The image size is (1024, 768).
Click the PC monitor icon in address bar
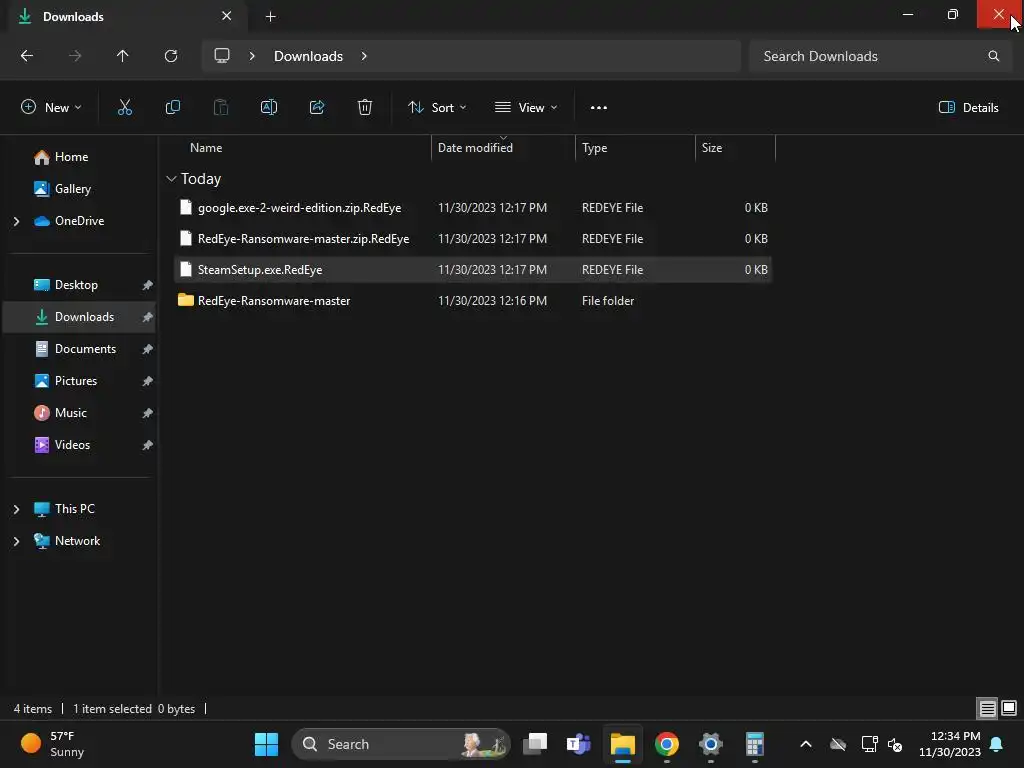(222, 56)
